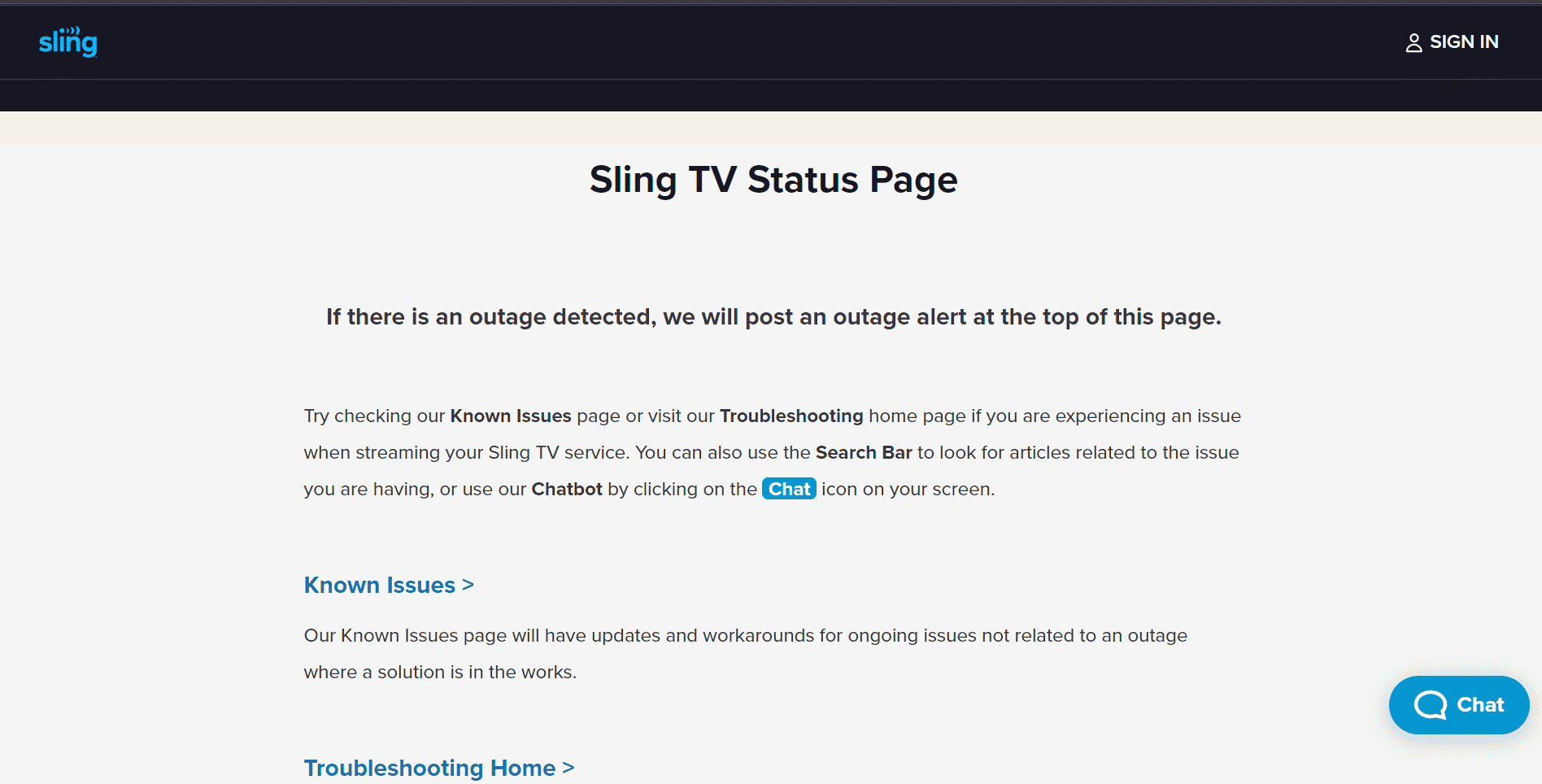The width and height of the screenshot is (1542, 784).
Task: Click bold 'Troubleshooting' word in paragraph
Action: coord(791,416)
